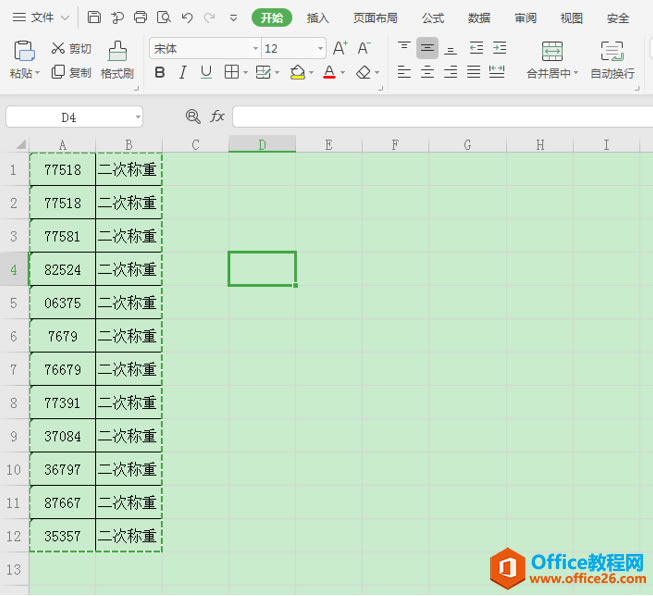Toggle italic formatting

pyautogui.click(x=182, y=73)
